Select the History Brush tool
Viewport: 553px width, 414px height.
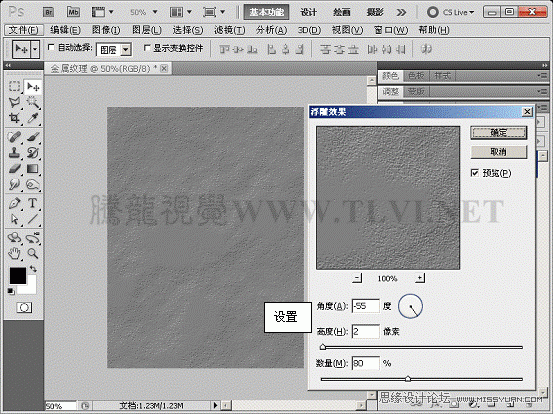click(33, 153)
